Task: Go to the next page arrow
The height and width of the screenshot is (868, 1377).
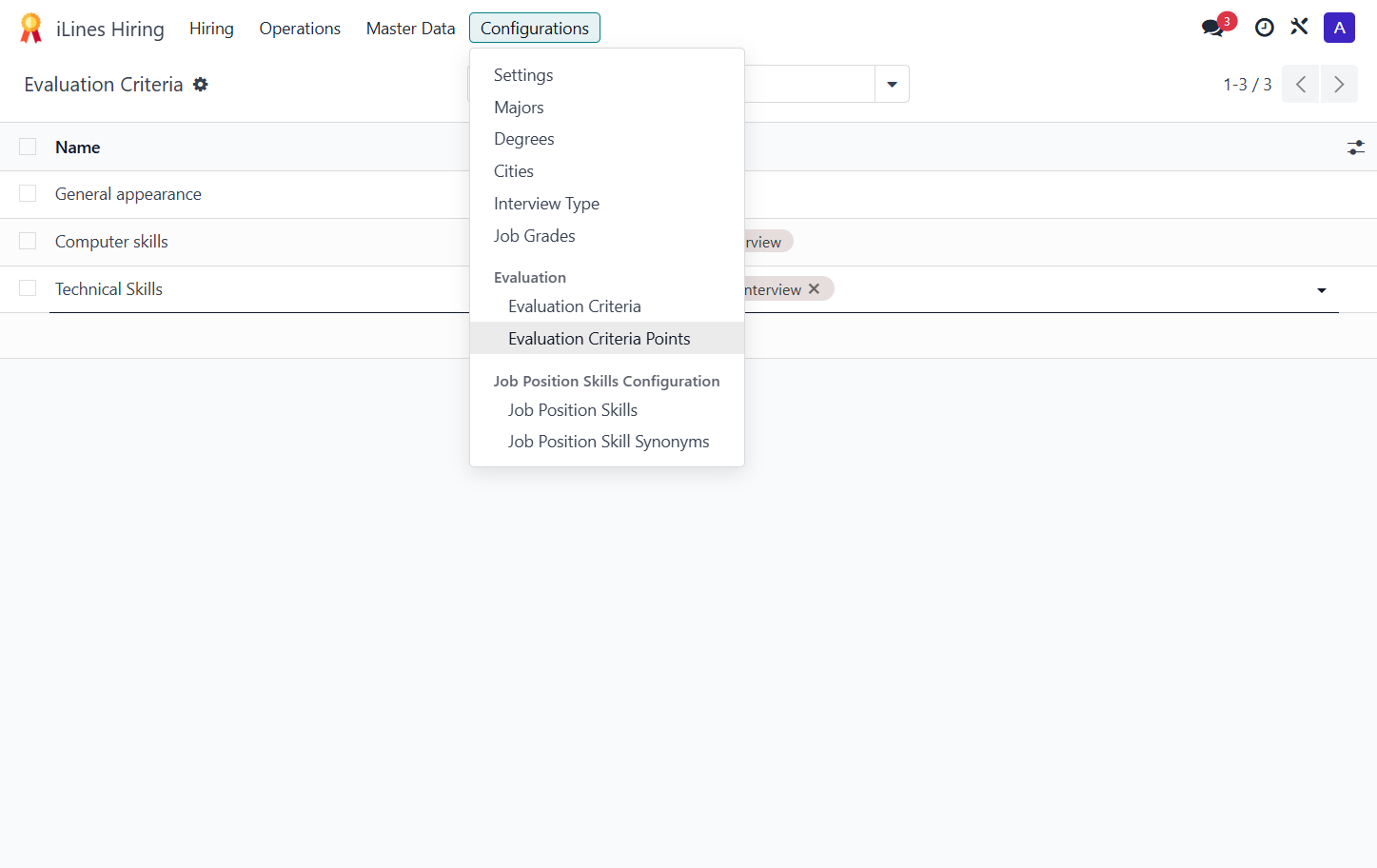Action: (1339, 85)
